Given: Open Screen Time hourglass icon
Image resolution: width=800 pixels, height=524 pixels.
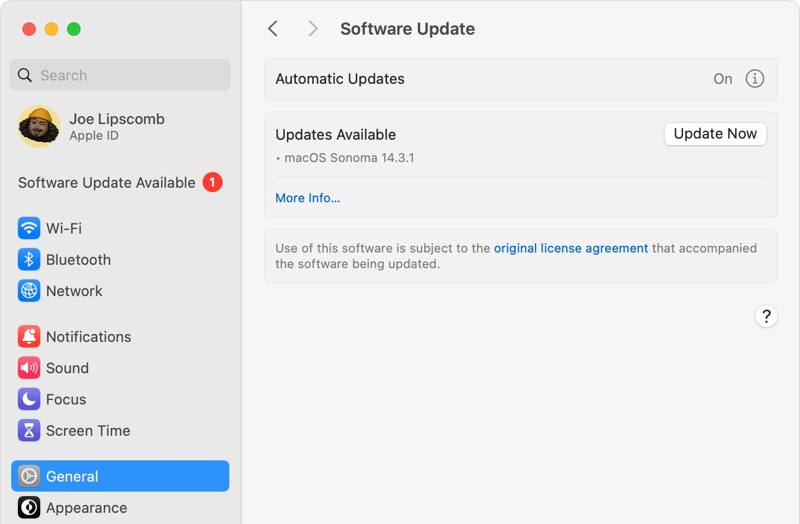Looking at the screenshot, I should click(29, 430).
